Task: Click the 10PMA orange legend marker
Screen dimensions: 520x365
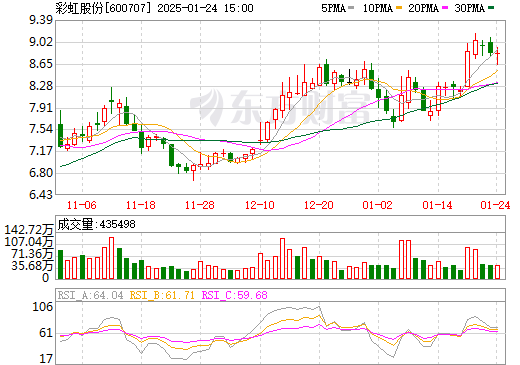Action: click(x=399, y=8)
